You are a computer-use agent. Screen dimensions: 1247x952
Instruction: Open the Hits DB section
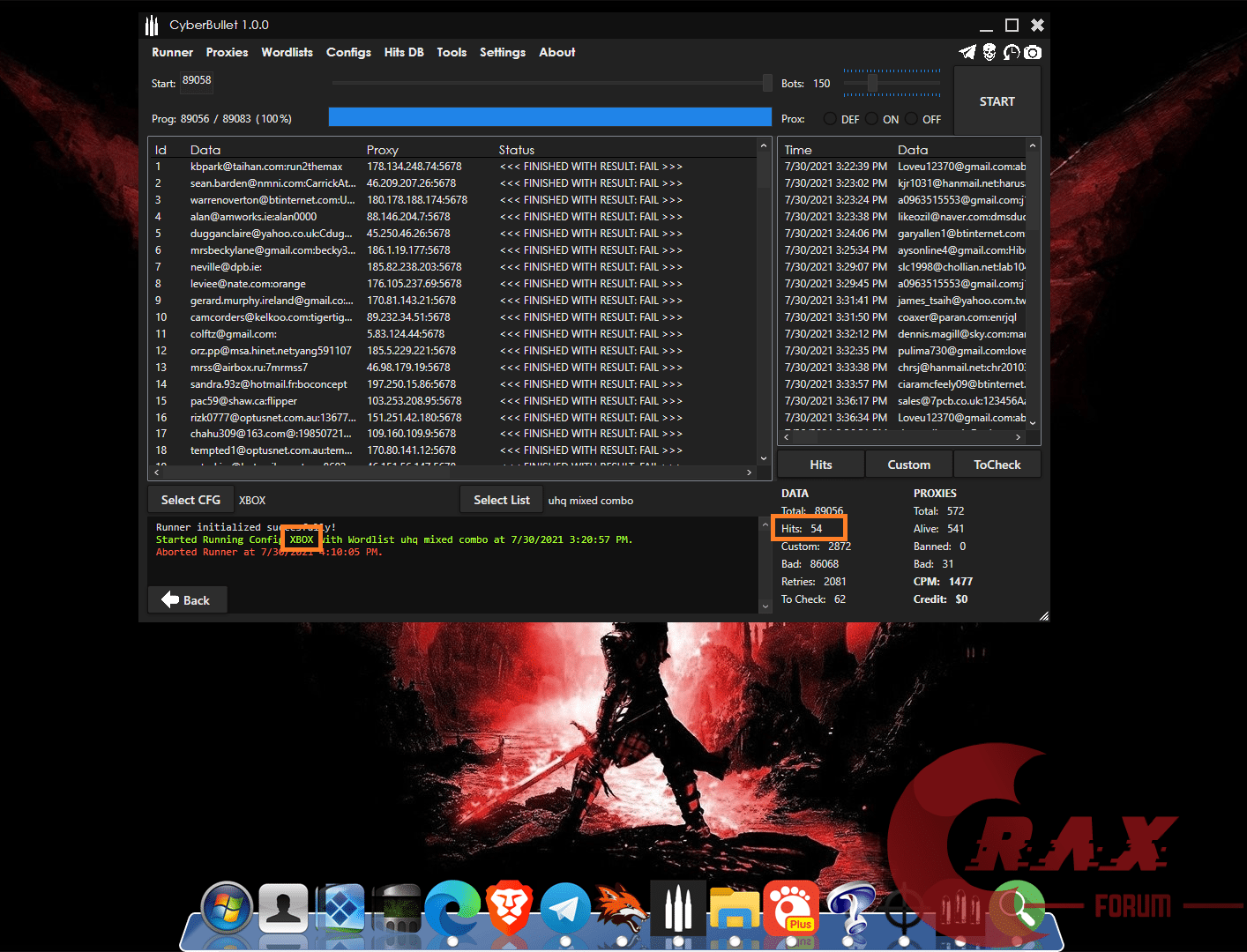(x=404, y=52)
